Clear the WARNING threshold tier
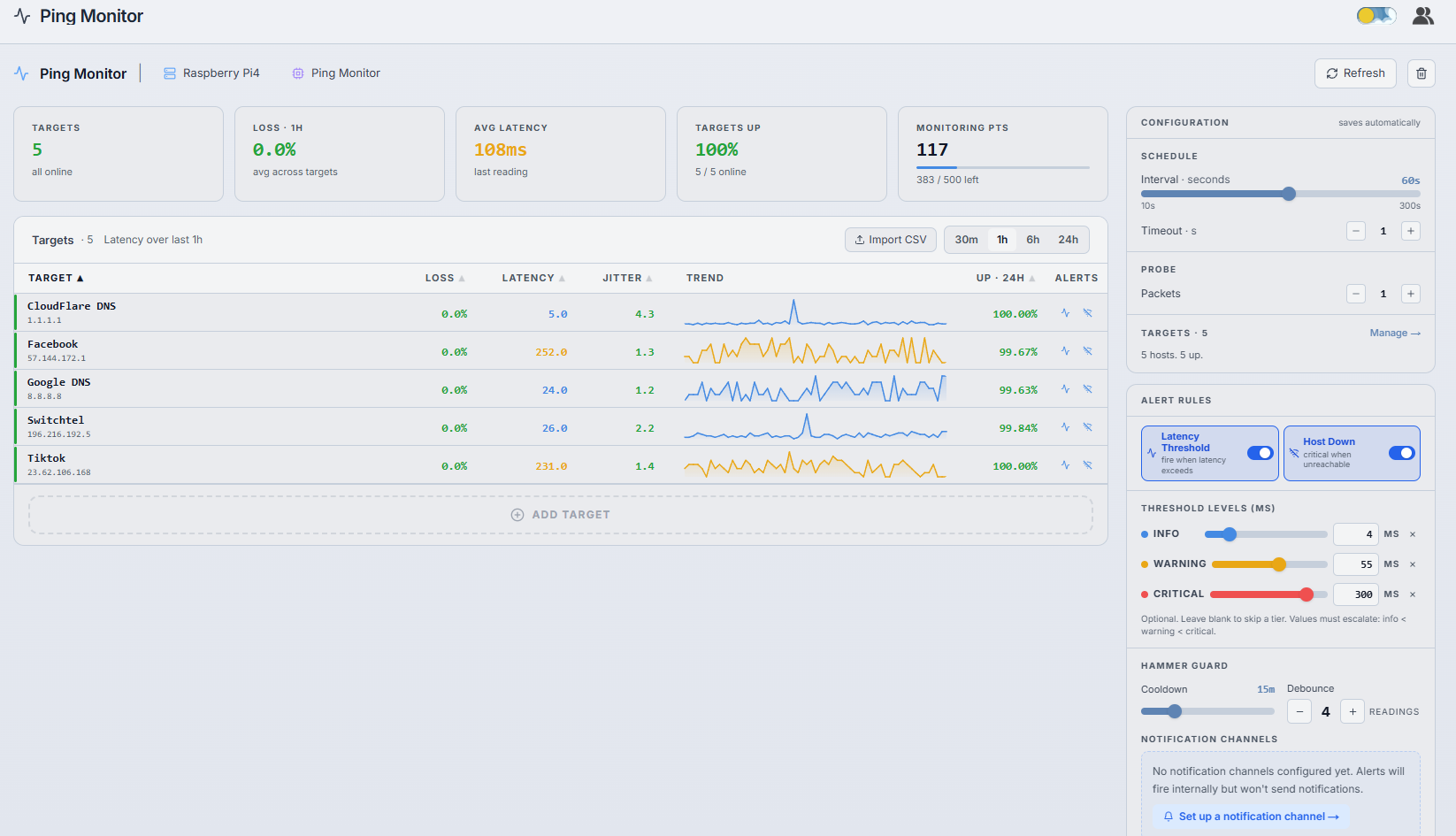1456x836 pixels. tap(1413, 564)
